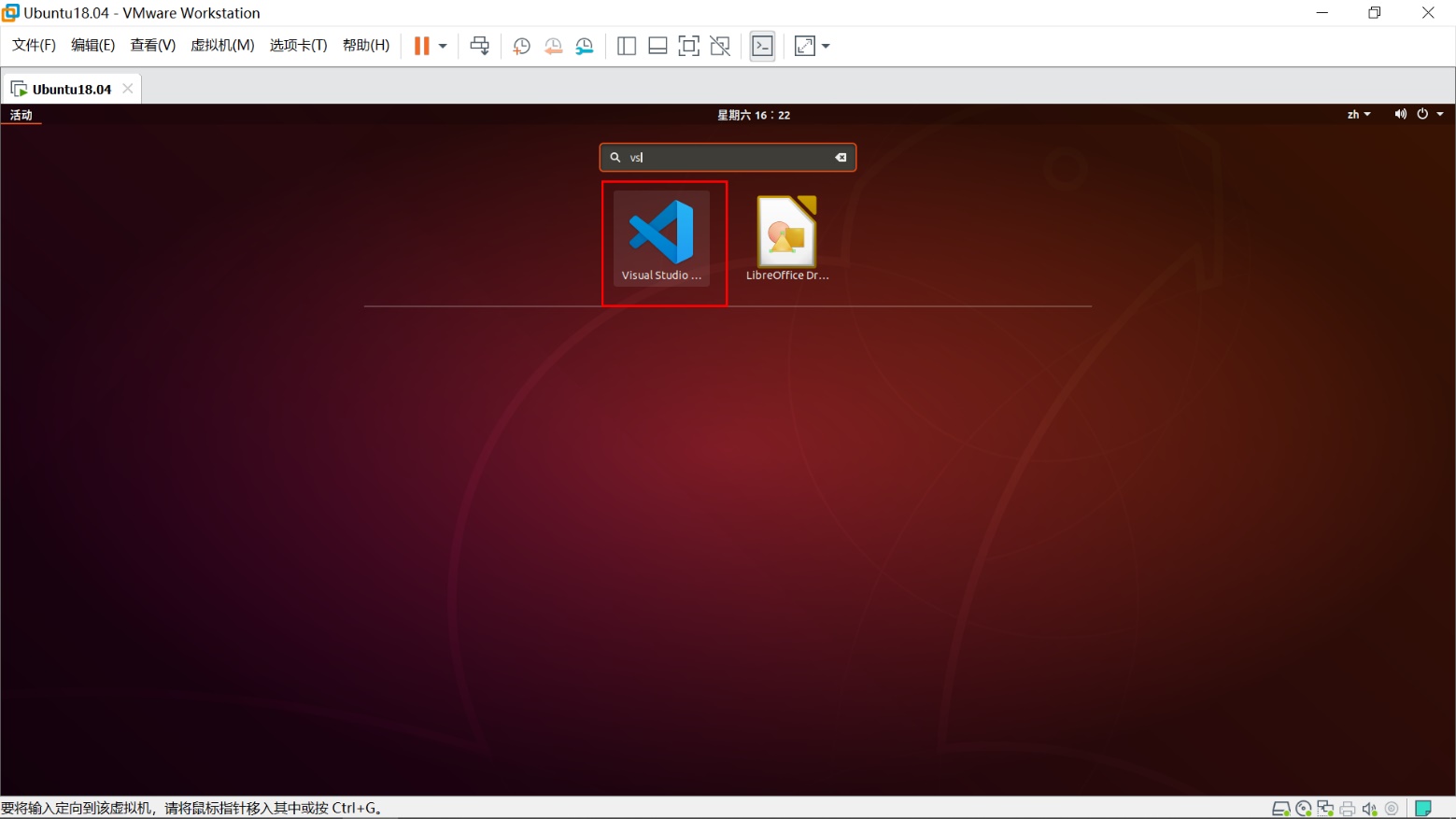The height and width of the screenshot is (819, 1456).
Task: Click the printer status icon
Action: (1348, 809)
